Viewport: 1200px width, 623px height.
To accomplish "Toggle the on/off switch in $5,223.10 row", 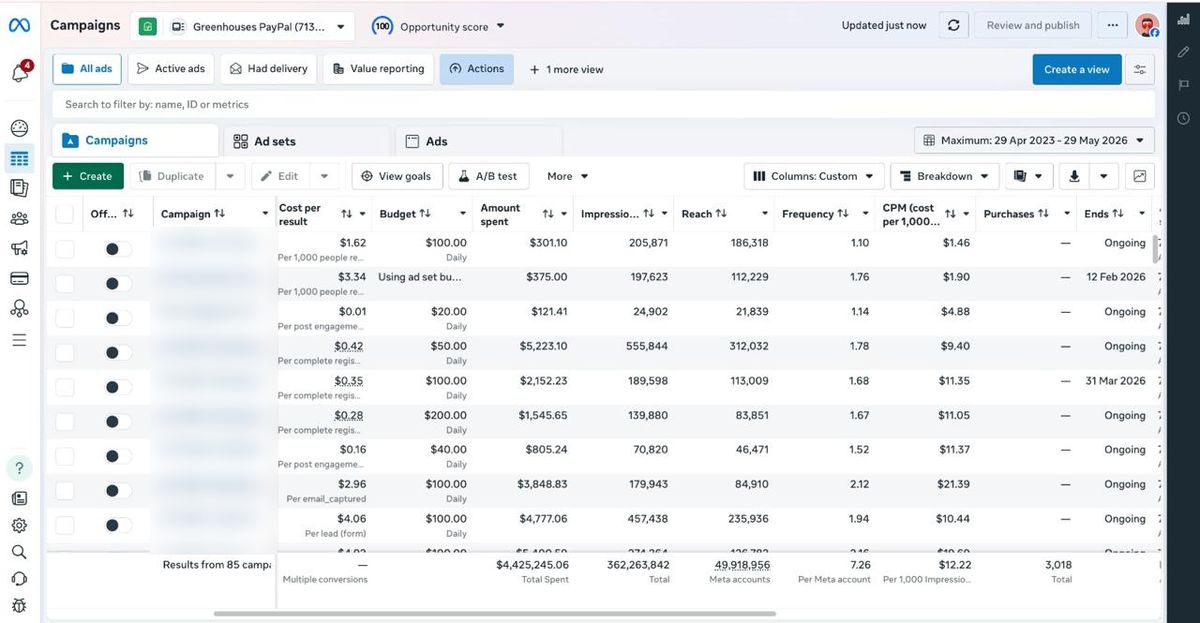I will pos(117,353).
